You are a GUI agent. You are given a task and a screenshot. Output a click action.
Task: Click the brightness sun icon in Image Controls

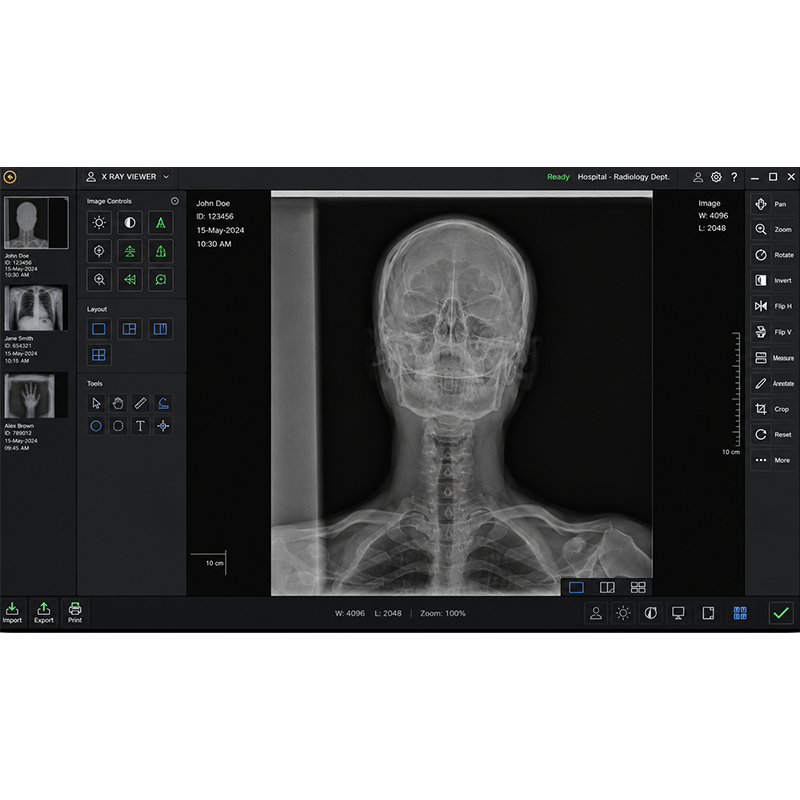click(99, 222)
